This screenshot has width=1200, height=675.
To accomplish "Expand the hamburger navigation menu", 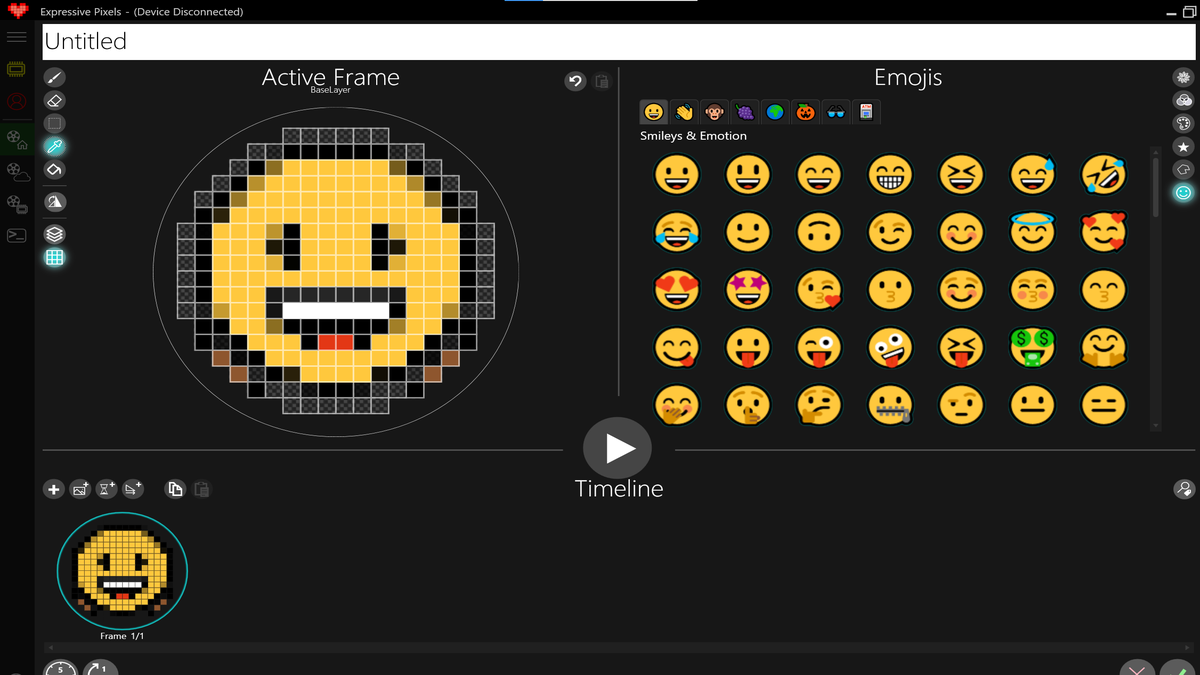I will click(17, 37).
